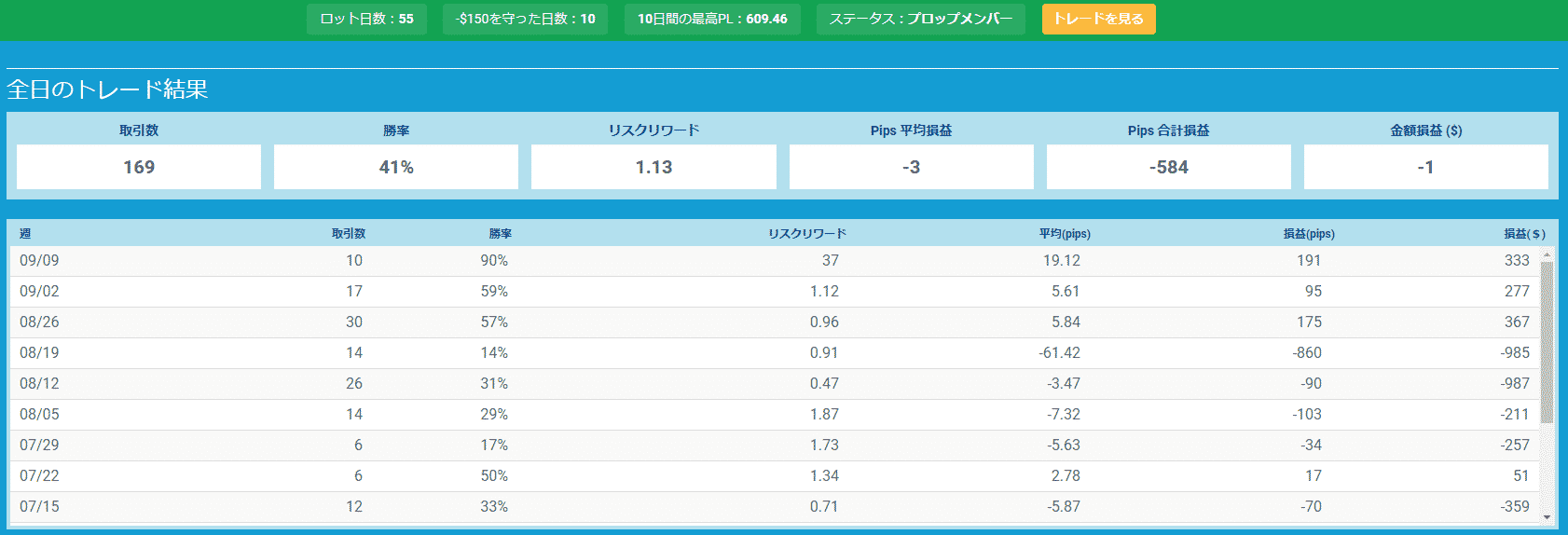Select the ロット日数 55 badge
Screen dimensions: 1568x535
coord(366,19)
